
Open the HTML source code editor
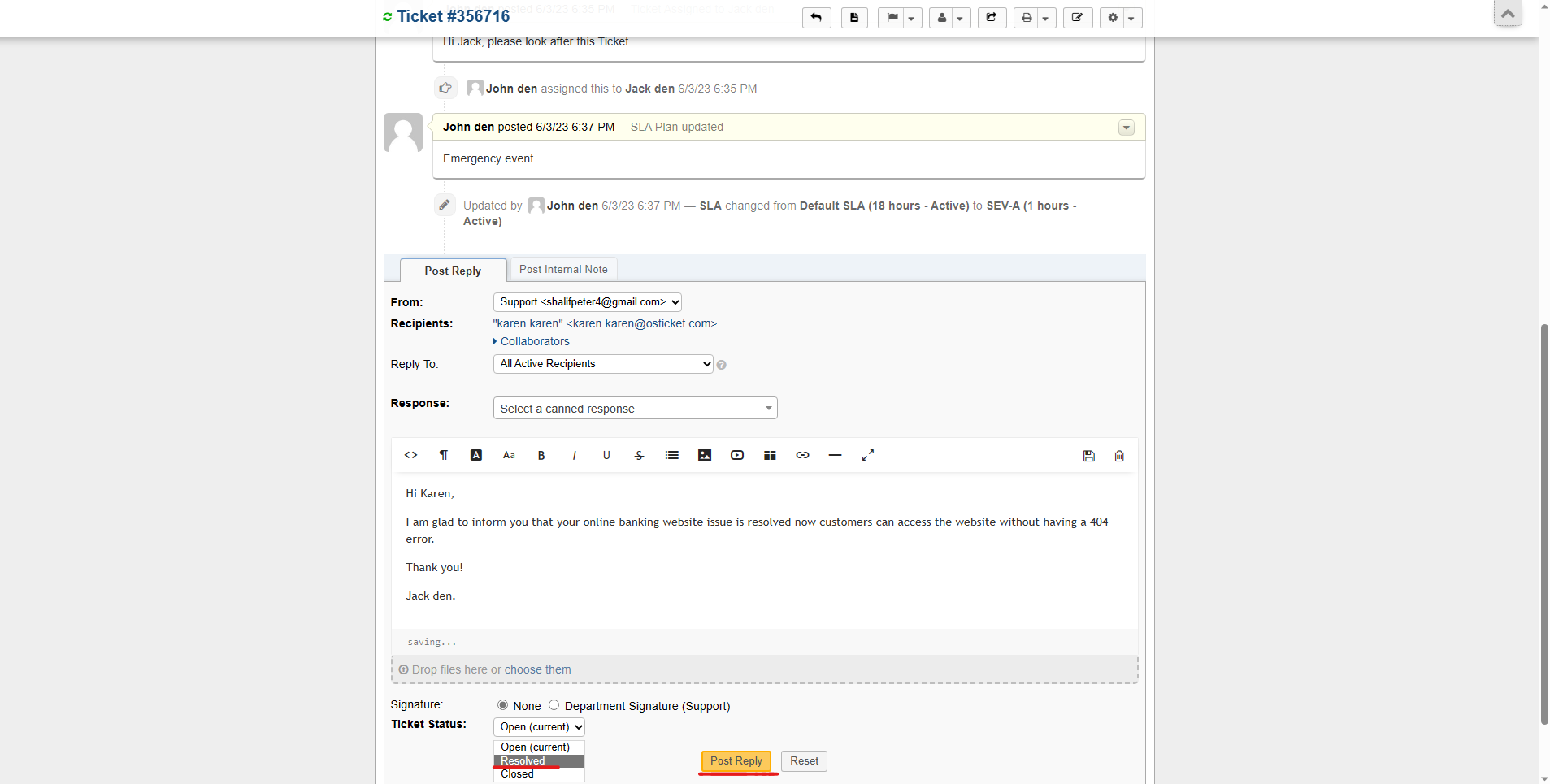410,456
